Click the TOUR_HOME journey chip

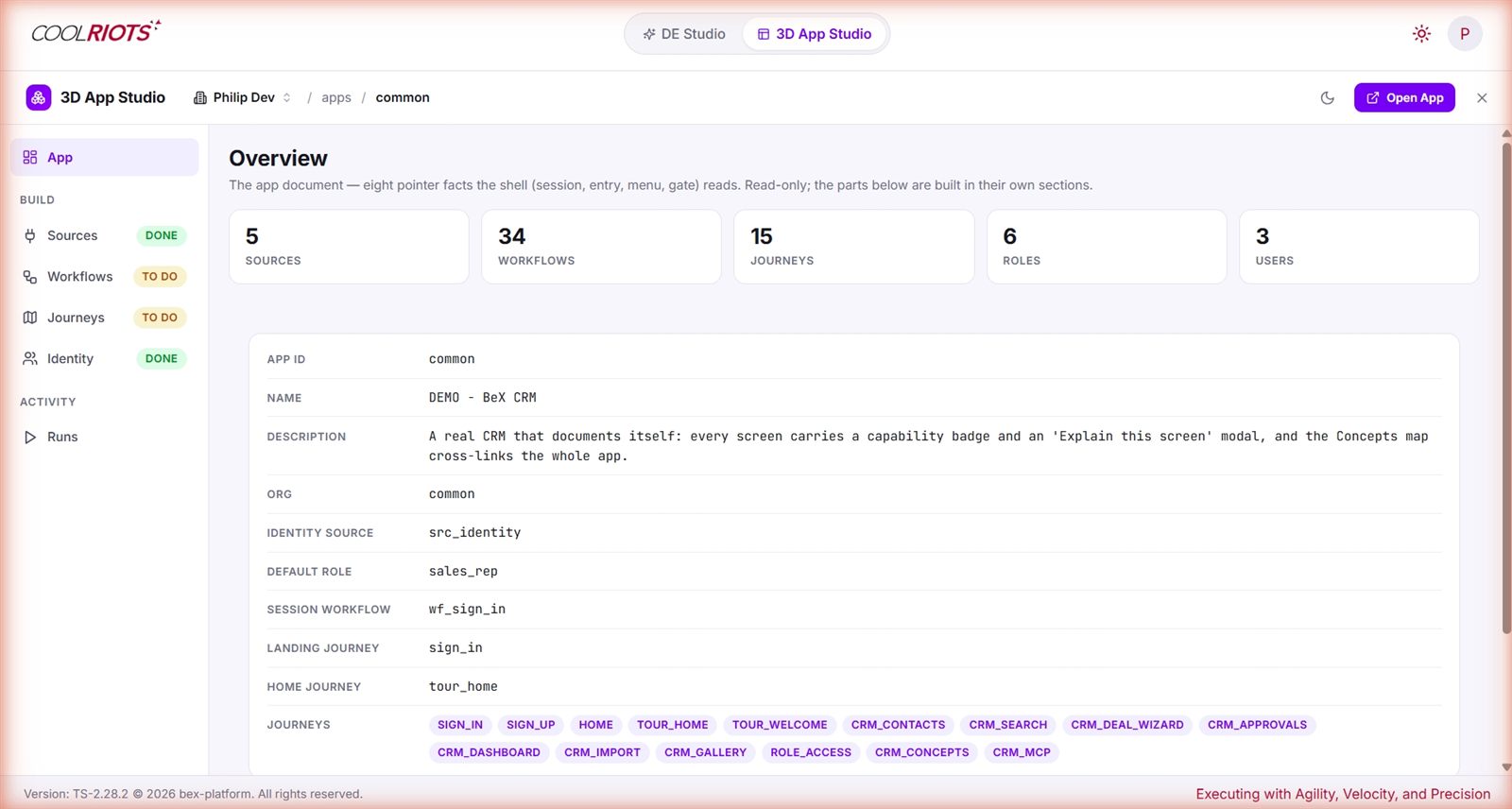[673, 725]
